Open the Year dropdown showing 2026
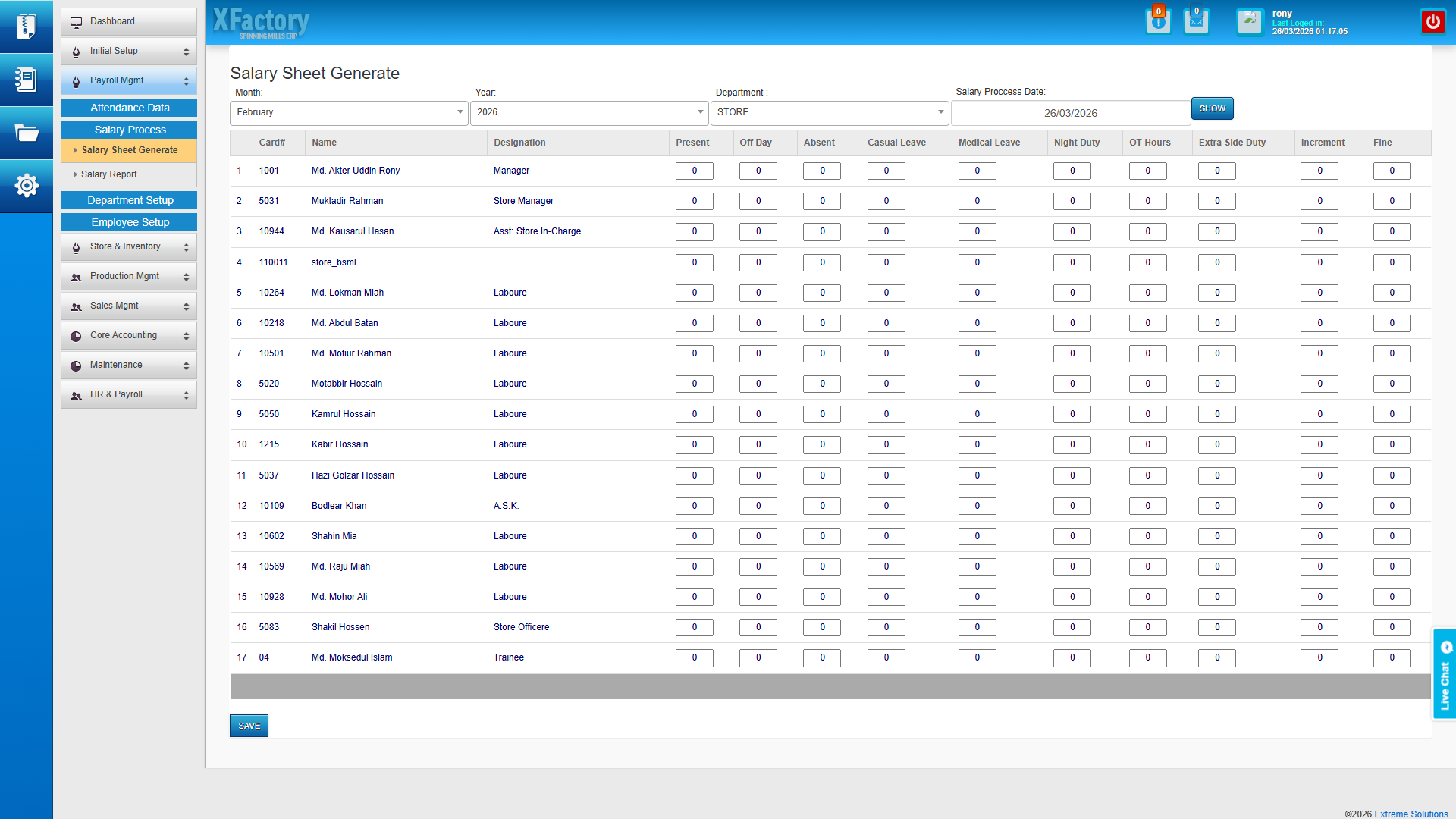The width and height of the screenshot is (1456, 819). click(x=588, y=112)
